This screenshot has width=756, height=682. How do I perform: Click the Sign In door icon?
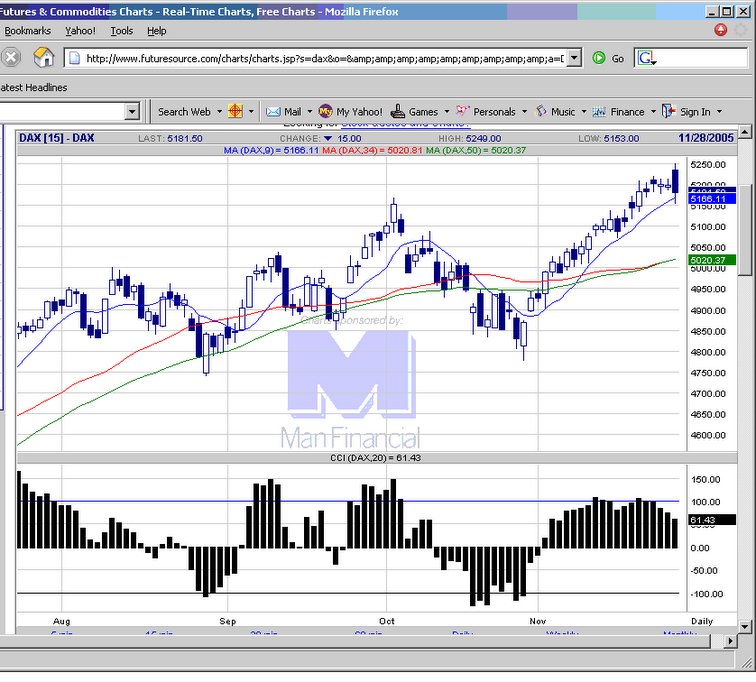click(x=669, y=111)
